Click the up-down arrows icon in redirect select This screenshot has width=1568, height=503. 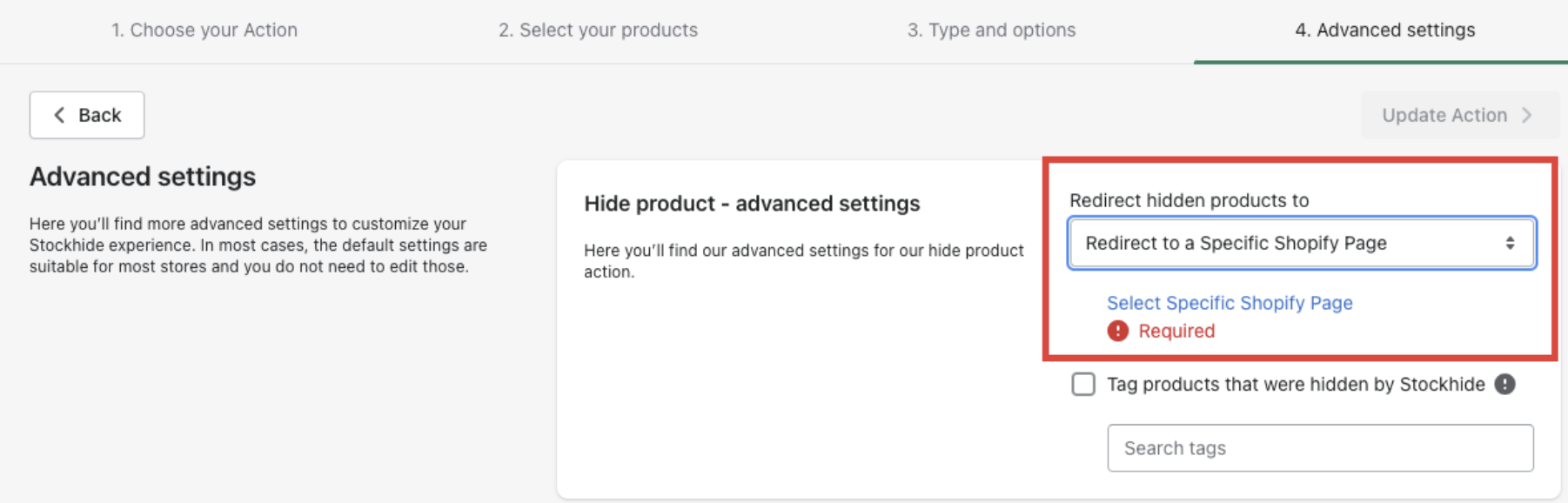(1510, 244)
